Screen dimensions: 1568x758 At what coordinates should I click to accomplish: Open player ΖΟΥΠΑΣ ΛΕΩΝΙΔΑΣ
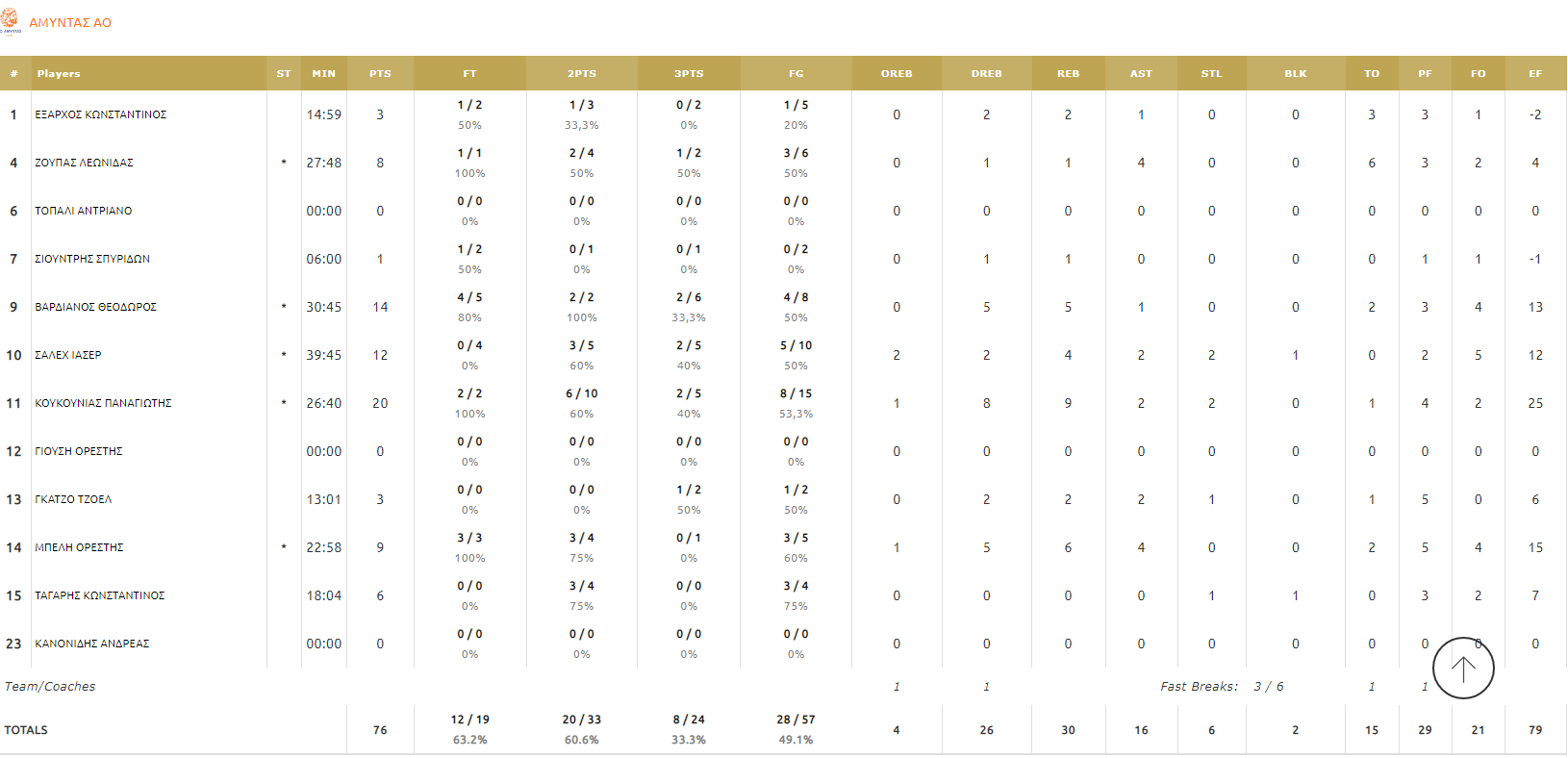84,164
